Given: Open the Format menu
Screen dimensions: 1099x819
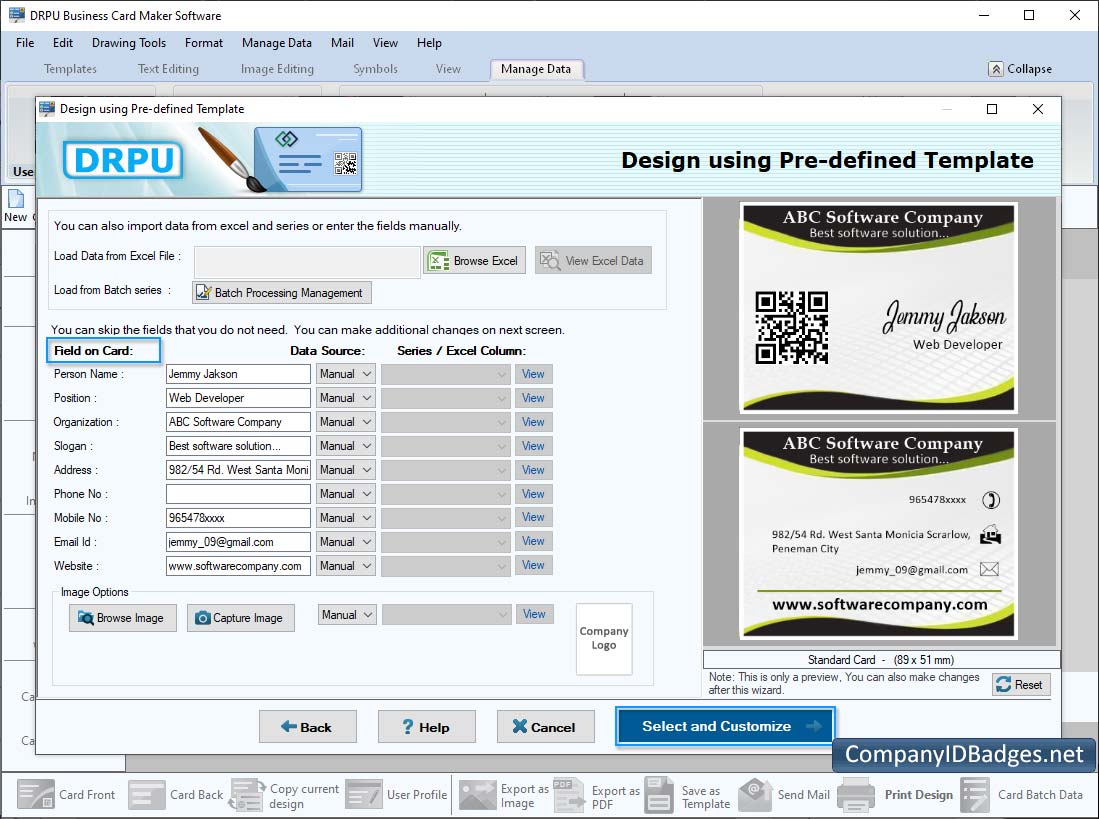Looking at the screenshot, I should pyautogui.click(x=204, y=43).
